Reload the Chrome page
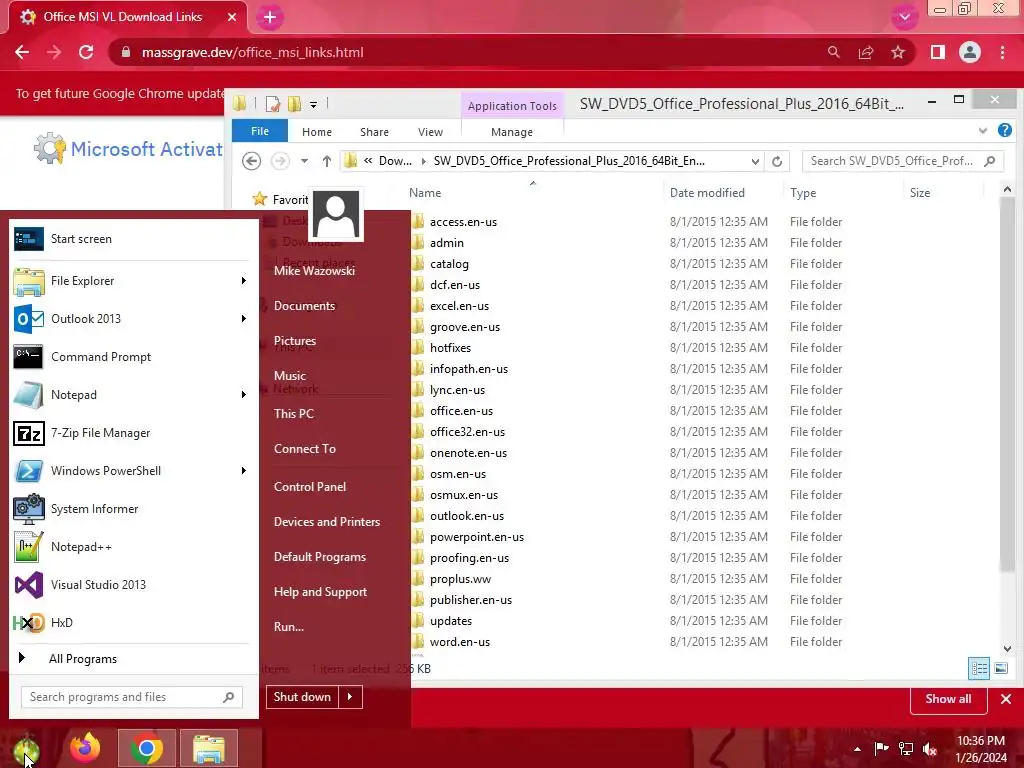Screen dimensions: 1024x768 [86, 52]
